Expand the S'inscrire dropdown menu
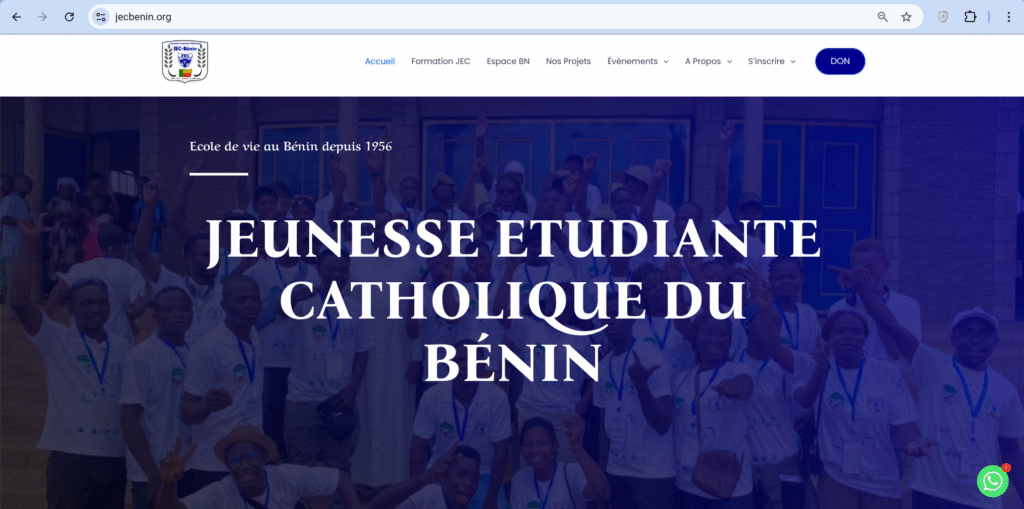The height and width of the screenshot is (509, 1024). click(771, 61)
